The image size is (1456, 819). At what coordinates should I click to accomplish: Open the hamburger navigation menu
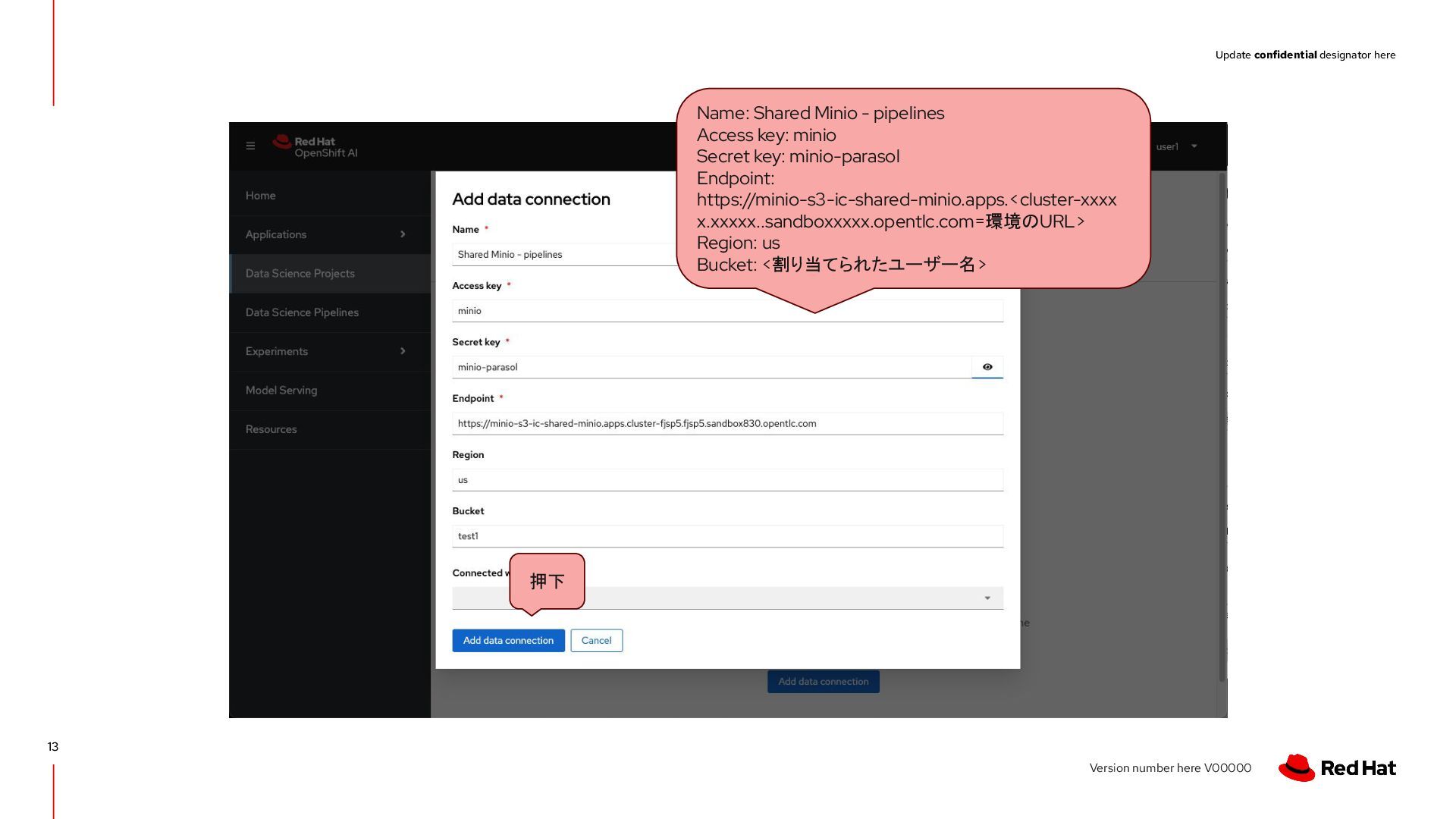pos(250,146)
